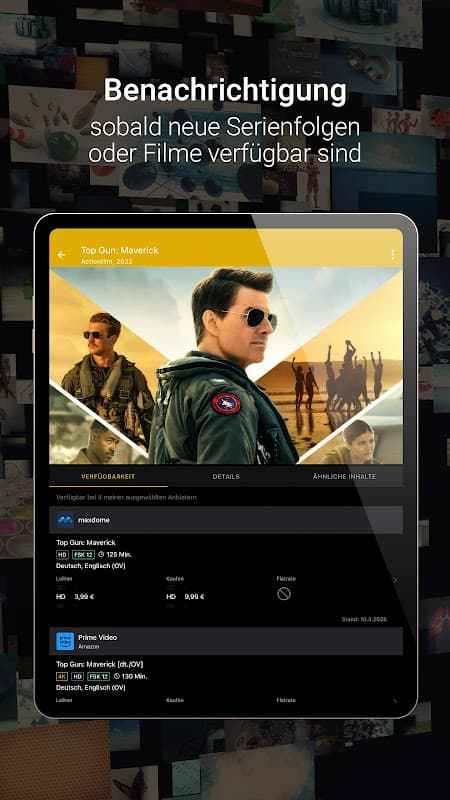Screen dimensions: 450x800
Task: Tap the HD badge in Prime Video listing
Action: (78, 677)
